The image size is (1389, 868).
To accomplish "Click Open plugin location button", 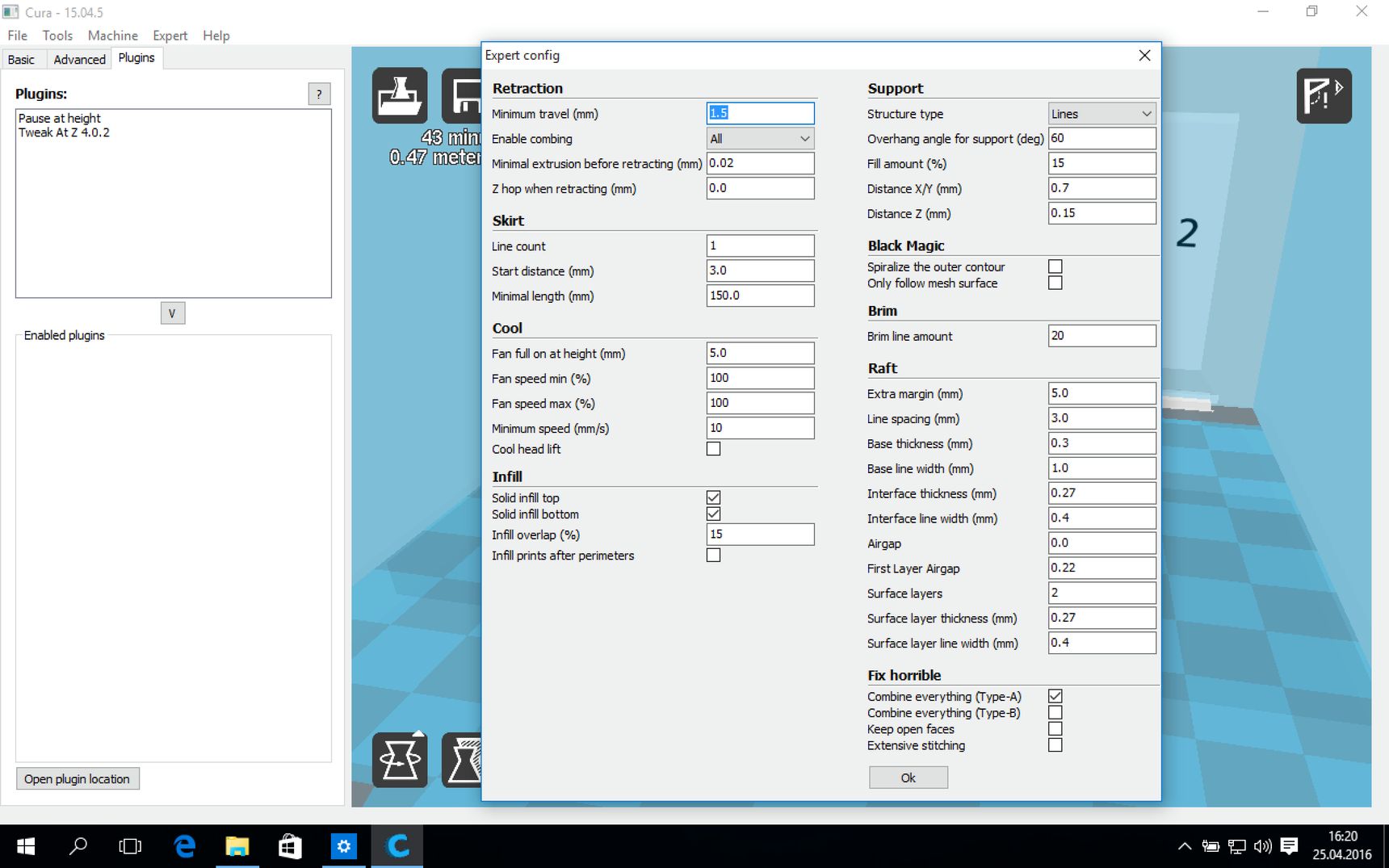I will click(78, 778).
